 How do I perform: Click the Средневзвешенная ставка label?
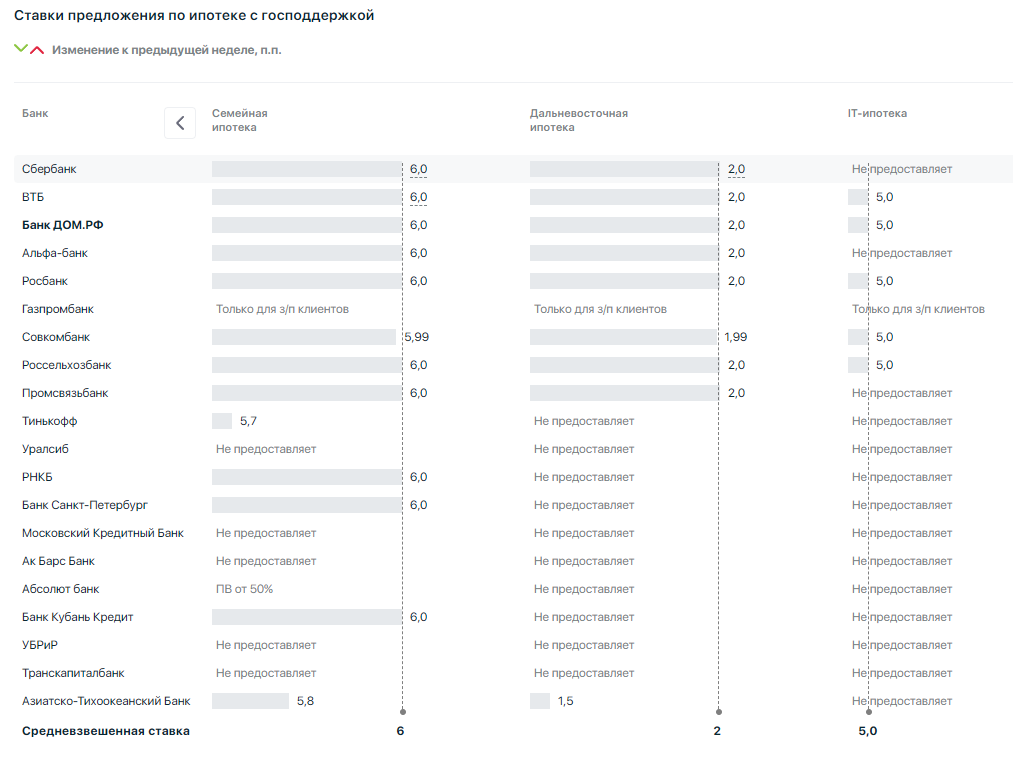pyautogui.click(x=106, y=731)
